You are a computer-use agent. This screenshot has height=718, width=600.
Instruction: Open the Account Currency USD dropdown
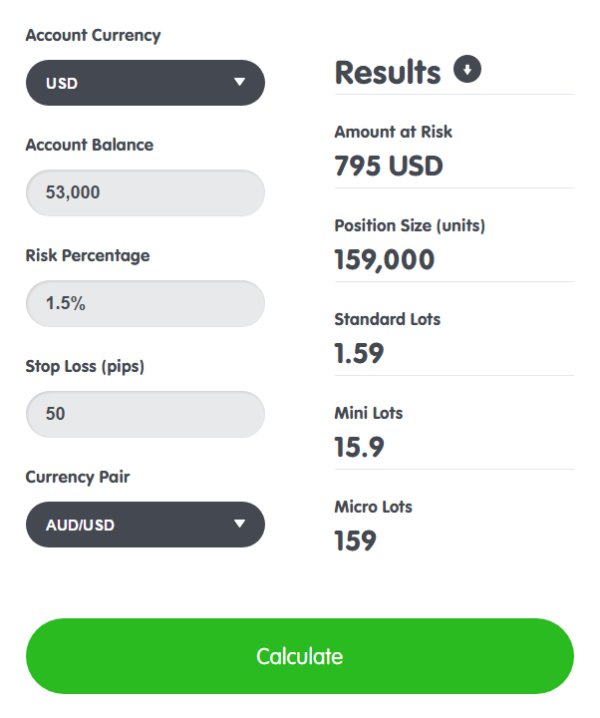click(x=145, y=83)
